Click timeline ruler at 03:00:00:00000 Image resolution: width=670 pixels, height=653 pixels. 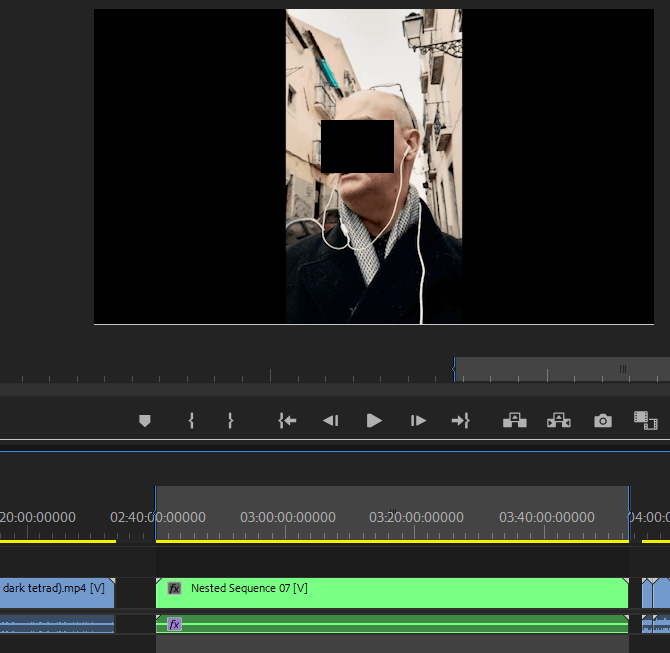[288, 518]
